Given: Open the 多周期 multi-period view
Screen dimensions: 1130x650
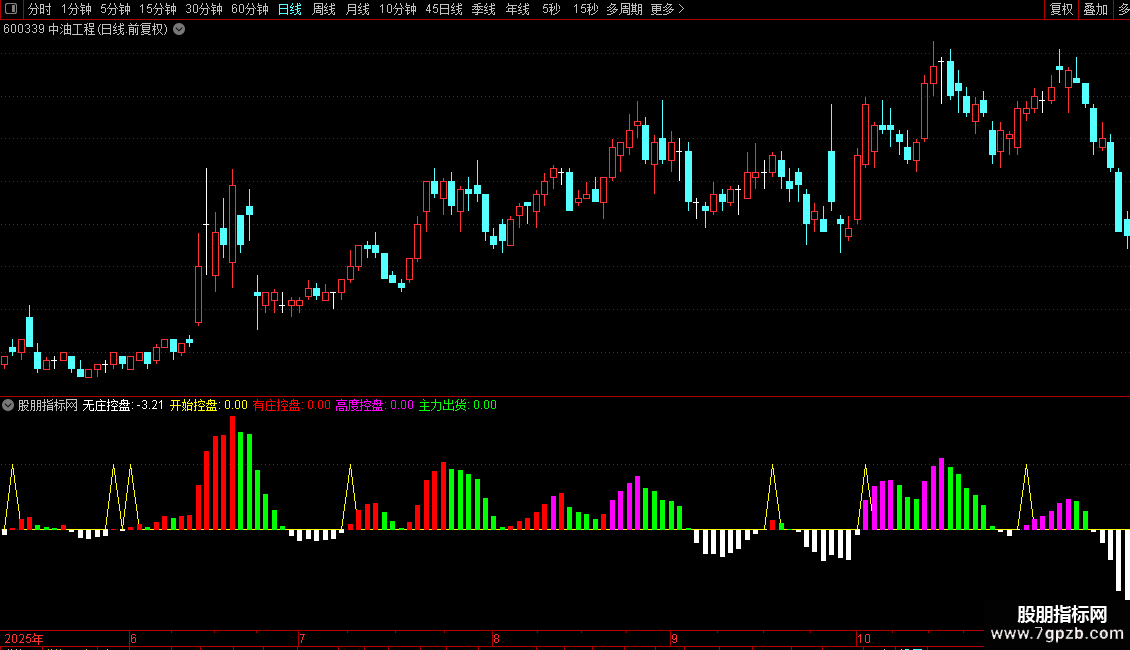Looking at the screenshot, I should tap(624, 9).
